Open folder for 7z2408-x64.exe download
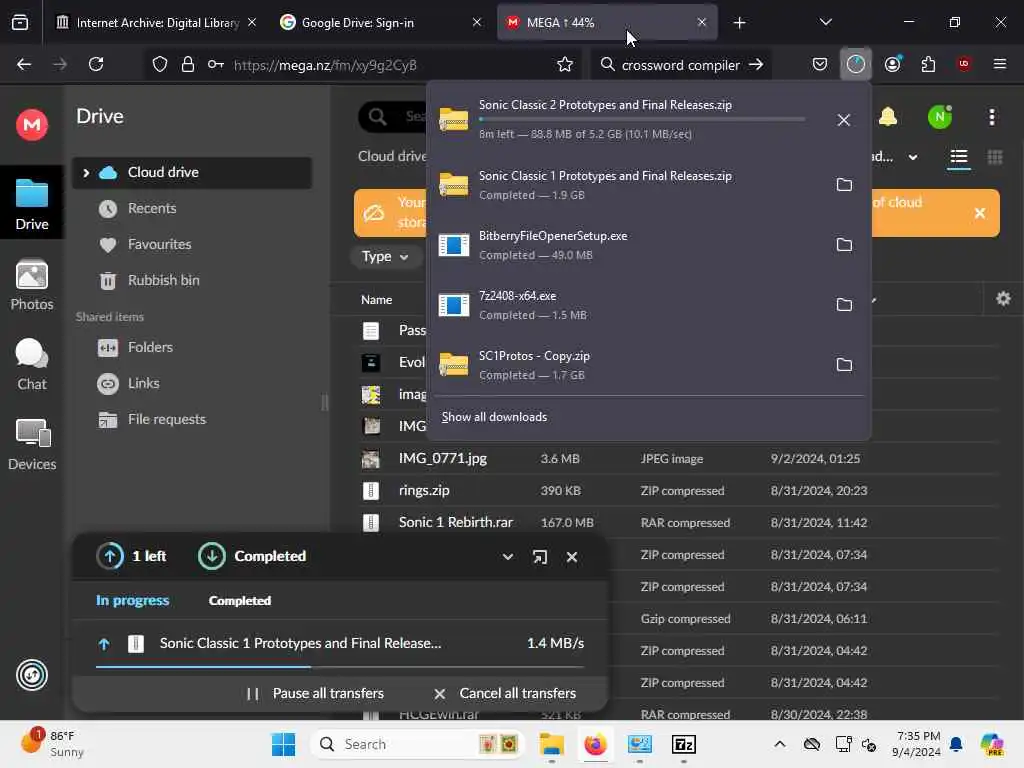The height and width of the screenshot is (768, 1024). click(844, 305)
